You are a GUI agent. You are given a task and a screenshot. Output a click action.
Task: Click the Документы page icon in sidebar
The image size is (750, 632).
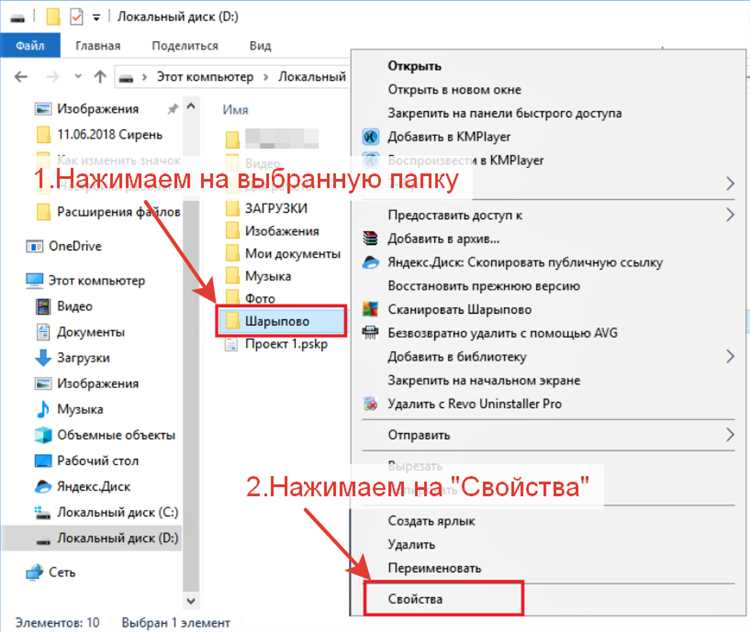click(x=43, y=332)
